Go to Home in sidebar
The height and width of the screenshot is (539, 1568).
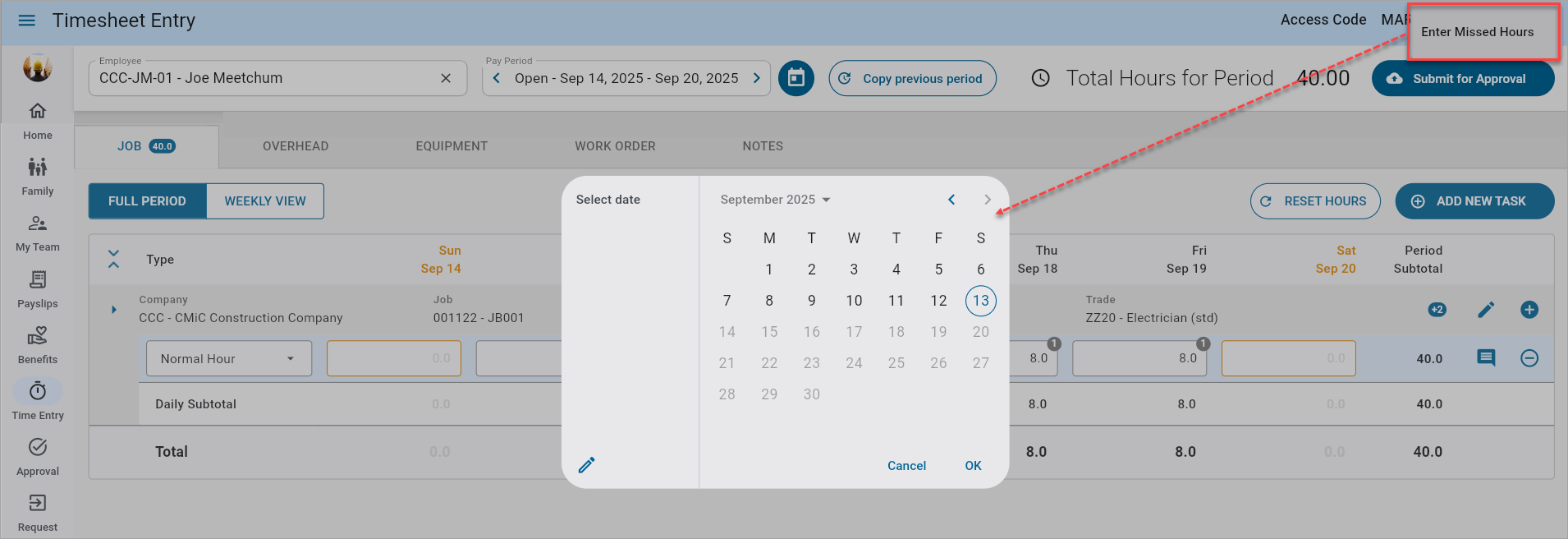click(x=38, y=121)
